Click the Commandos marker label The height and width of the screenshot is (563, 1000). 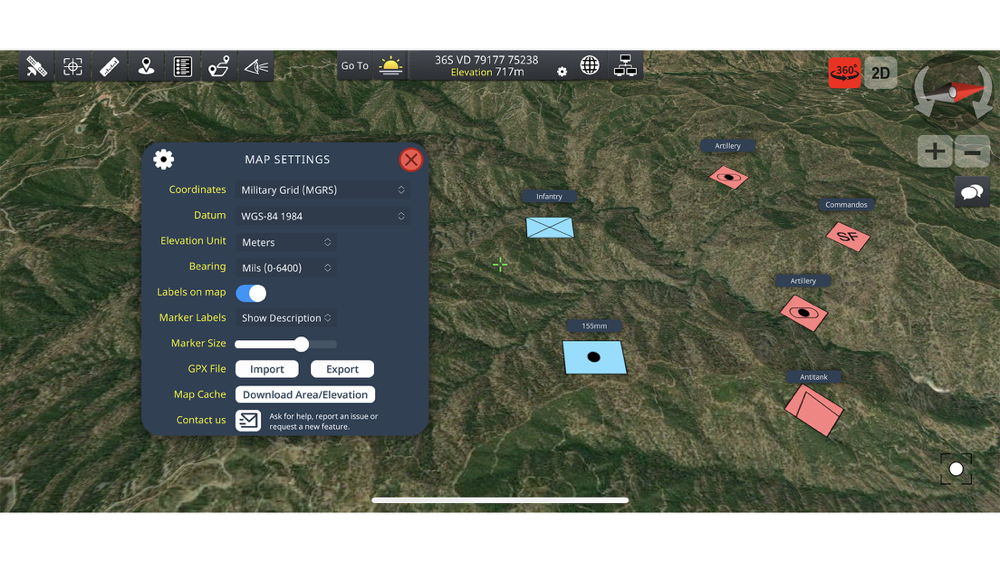[846, 205]
